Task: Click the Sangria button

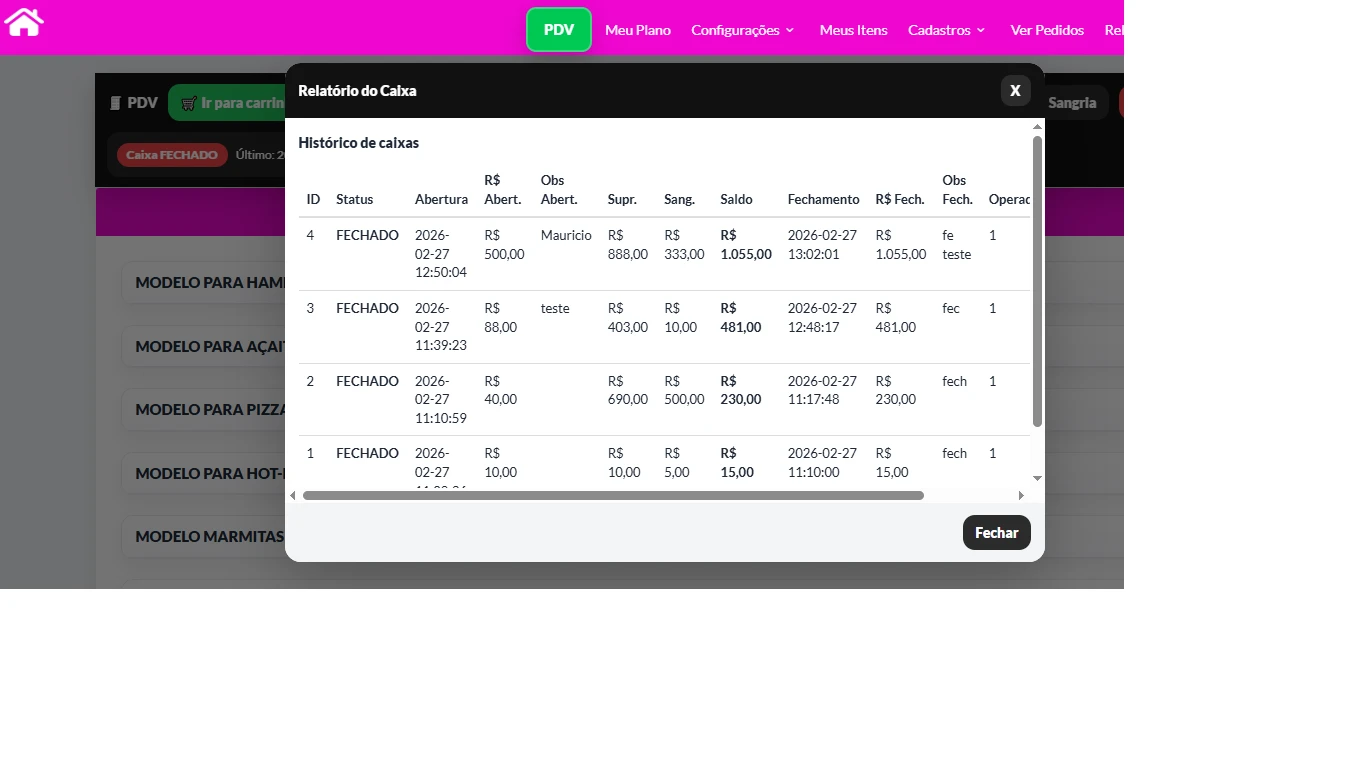Action: (1072, 103)
